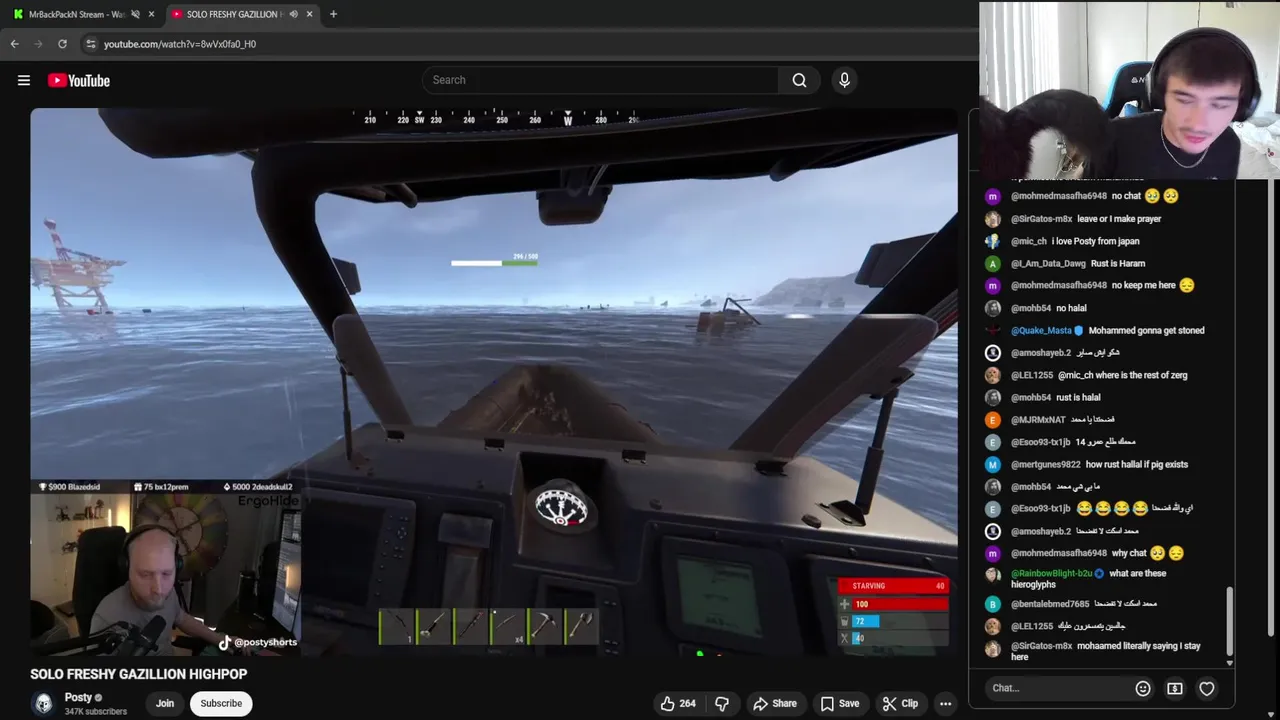Open the more actions ellipsis menu
This screenshot has height=720, width=1280.
pyautogui.click(x=945, y=703)
